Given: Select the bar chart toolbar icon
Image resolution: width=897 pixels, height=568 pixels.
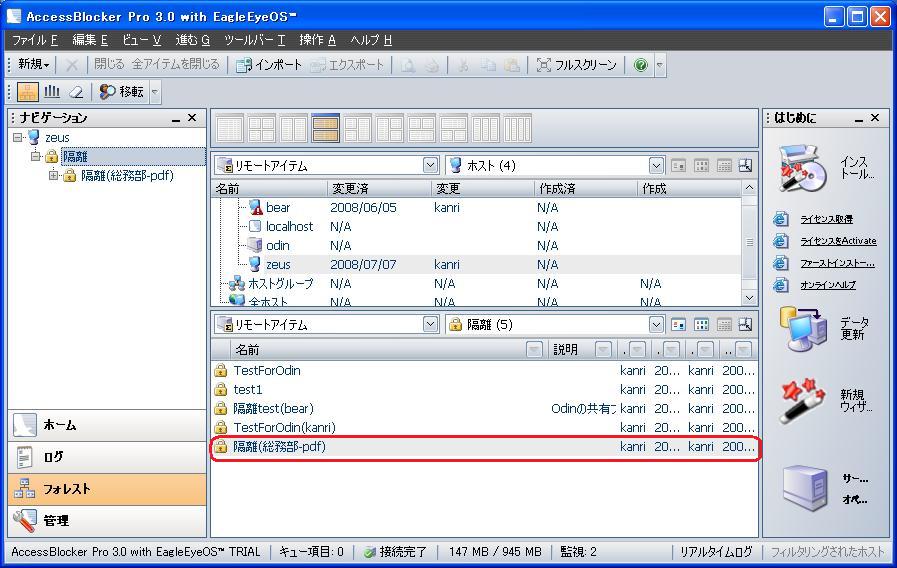Looking at the screenshot, I should (x=52, y=92).
